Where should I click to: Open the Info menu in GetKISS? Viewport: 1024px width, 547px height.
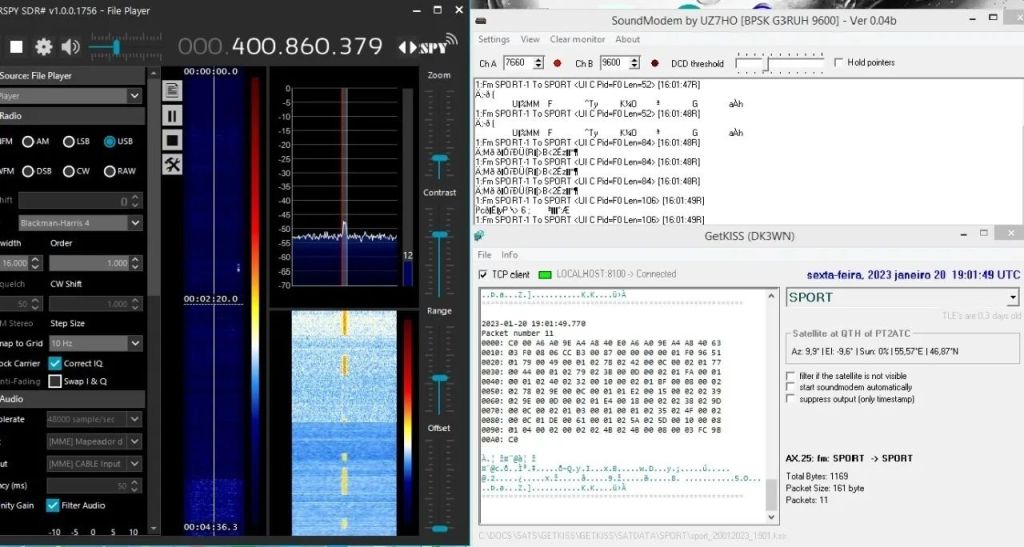(510, 255)
